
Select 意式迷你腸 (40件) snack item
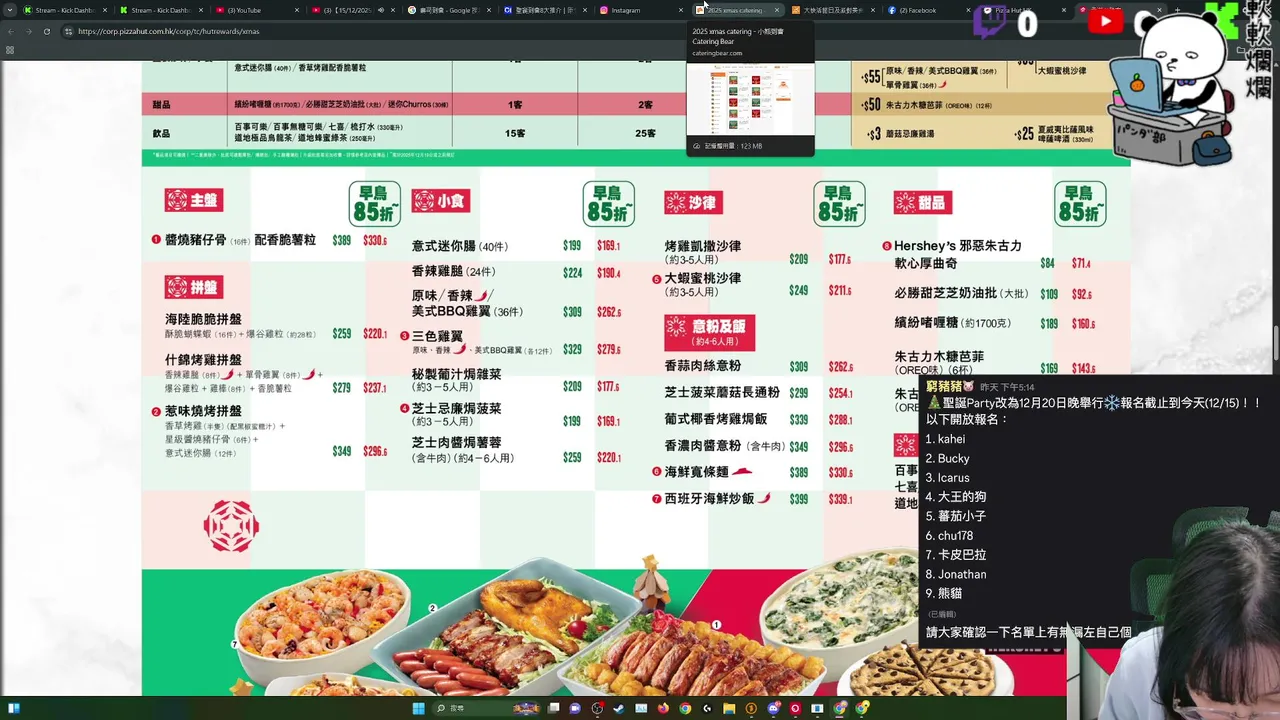(x=460, y=246)
